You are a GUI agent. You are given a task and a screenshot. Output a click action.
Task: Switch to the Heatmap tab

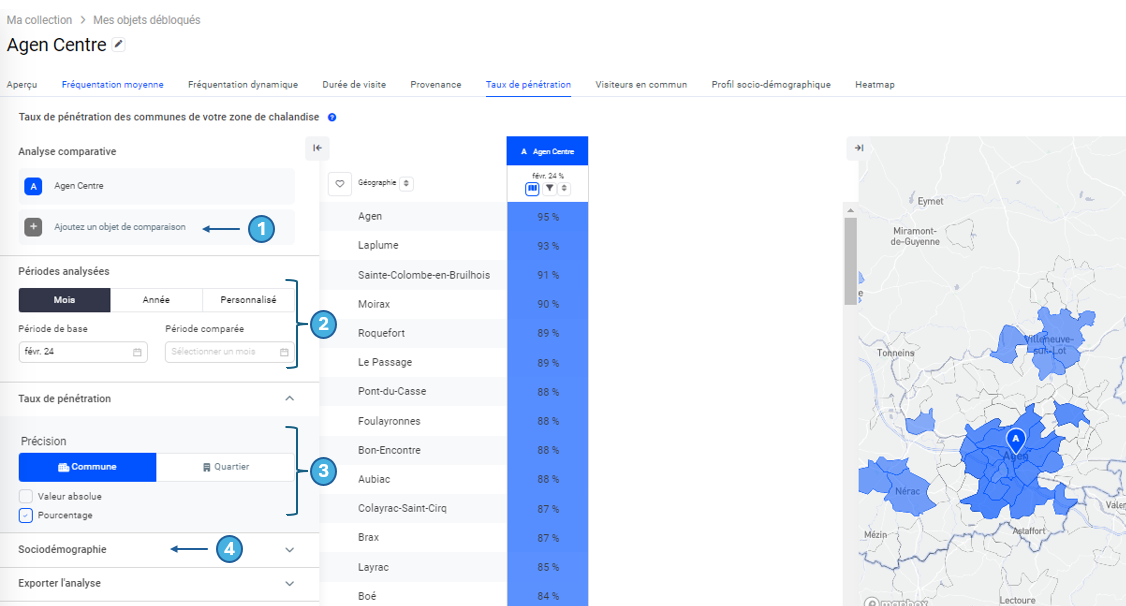(x=874, y=85)
